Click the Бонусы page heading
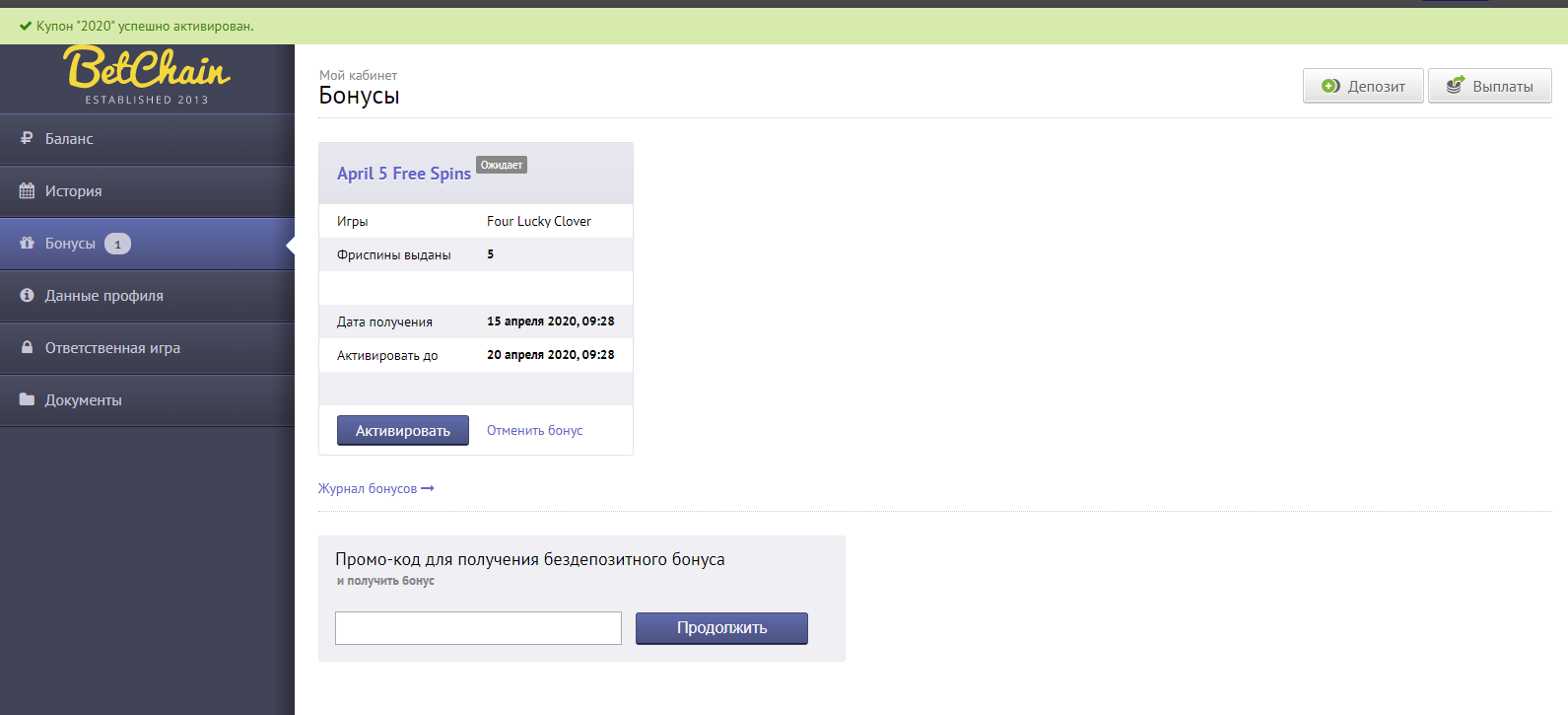 (x=360, y=96)
